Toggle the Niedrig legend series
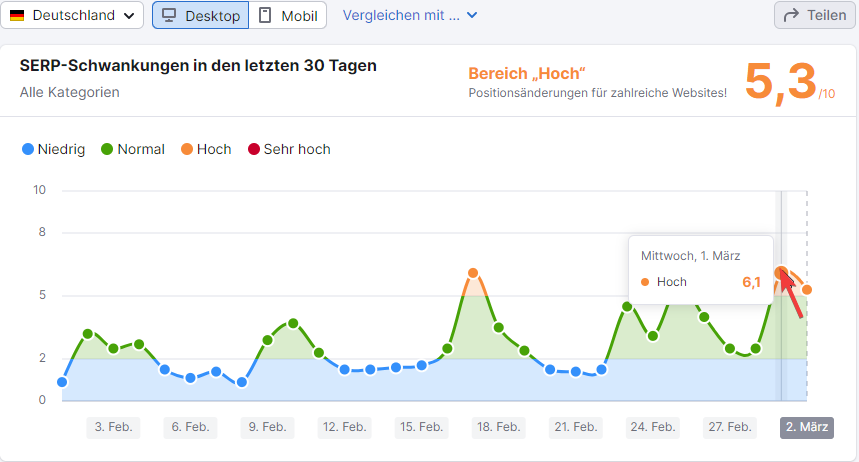 point(54,149)
